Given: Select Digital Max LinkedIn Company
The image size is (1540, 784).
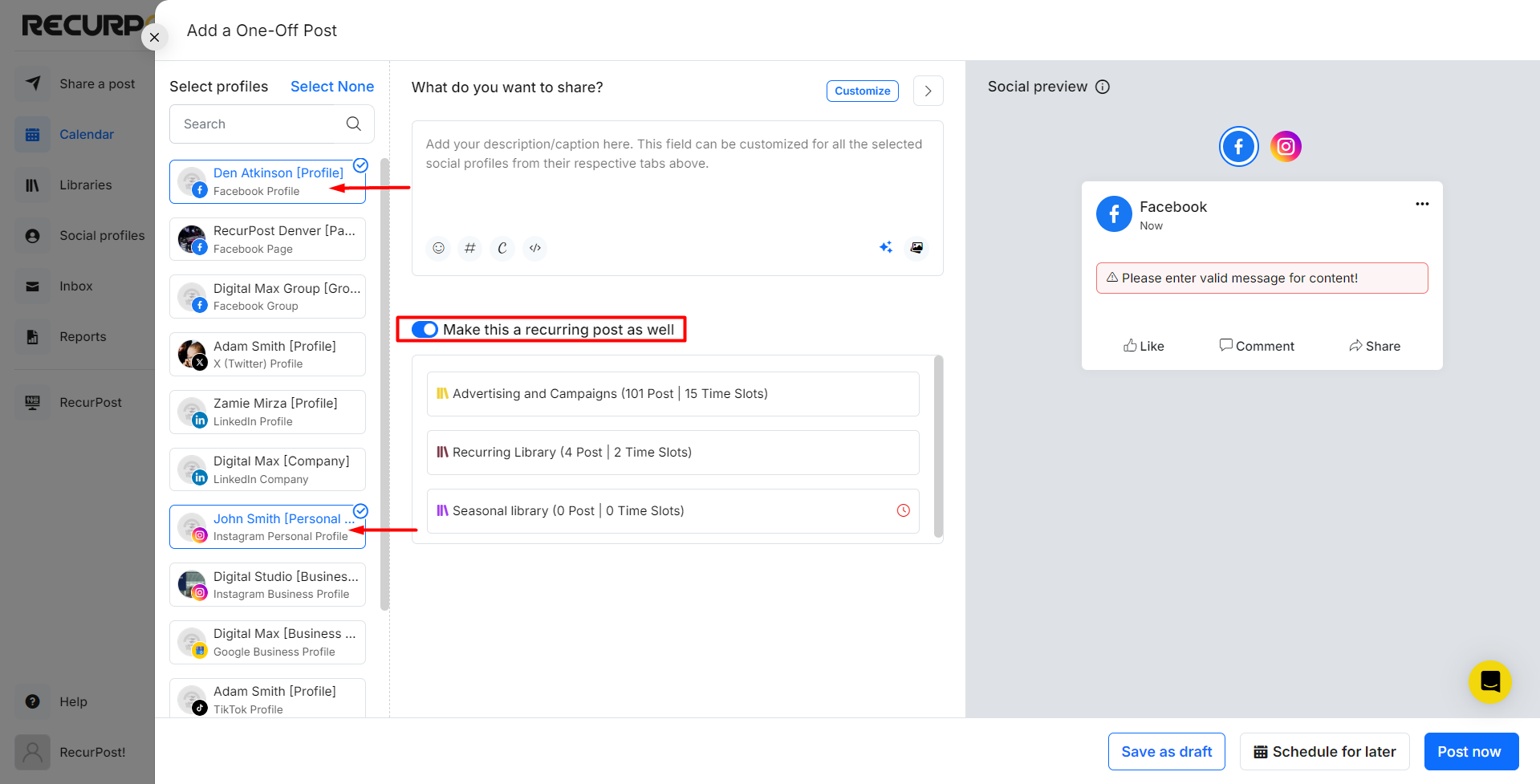Looking at the screenshot, I should 267,469.
